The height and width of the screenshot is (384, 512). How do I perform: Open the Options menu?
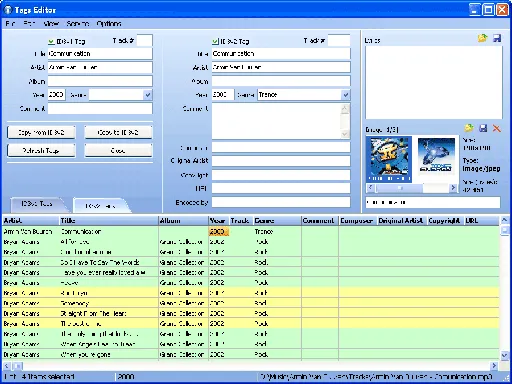click(x=109, y=24)
